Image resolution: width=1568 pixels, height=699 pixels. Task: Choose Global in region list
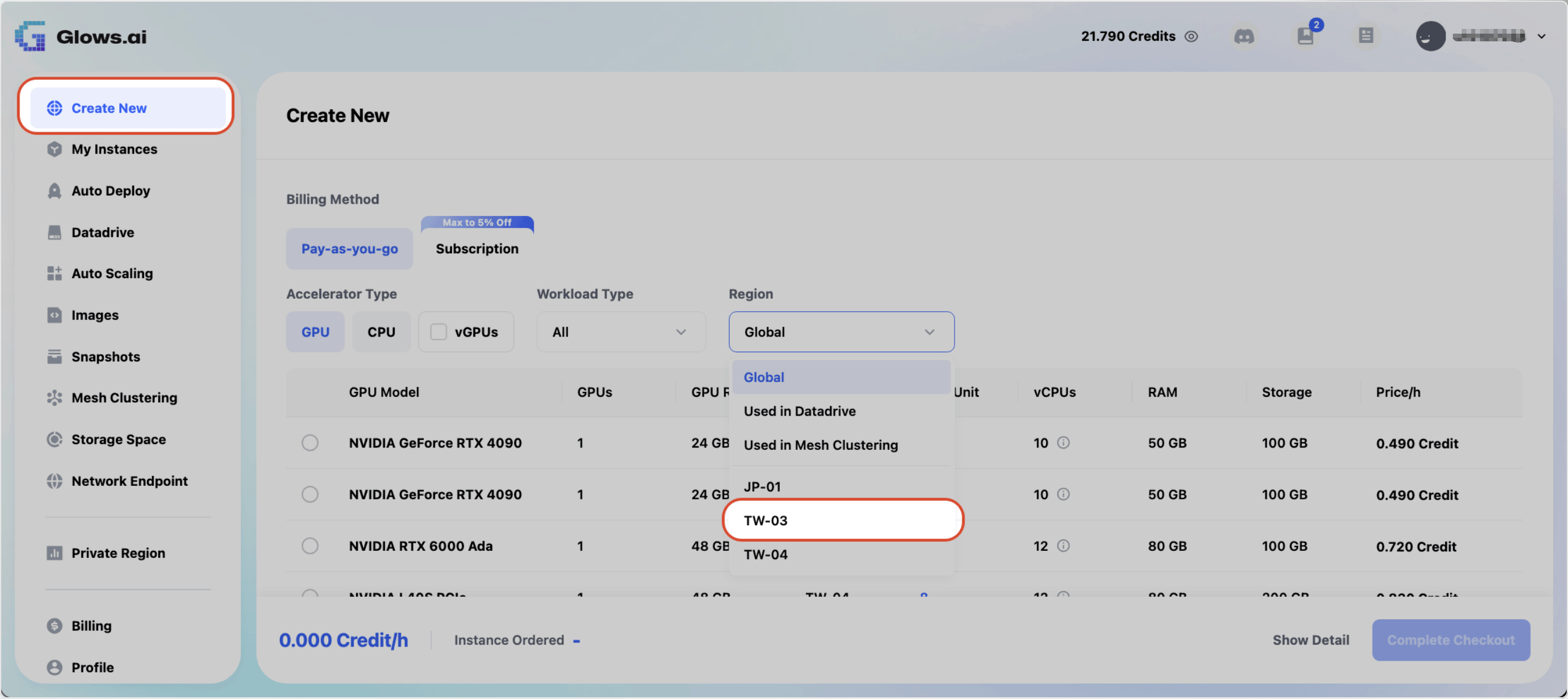pyautogui.click(x=841, y=377)
